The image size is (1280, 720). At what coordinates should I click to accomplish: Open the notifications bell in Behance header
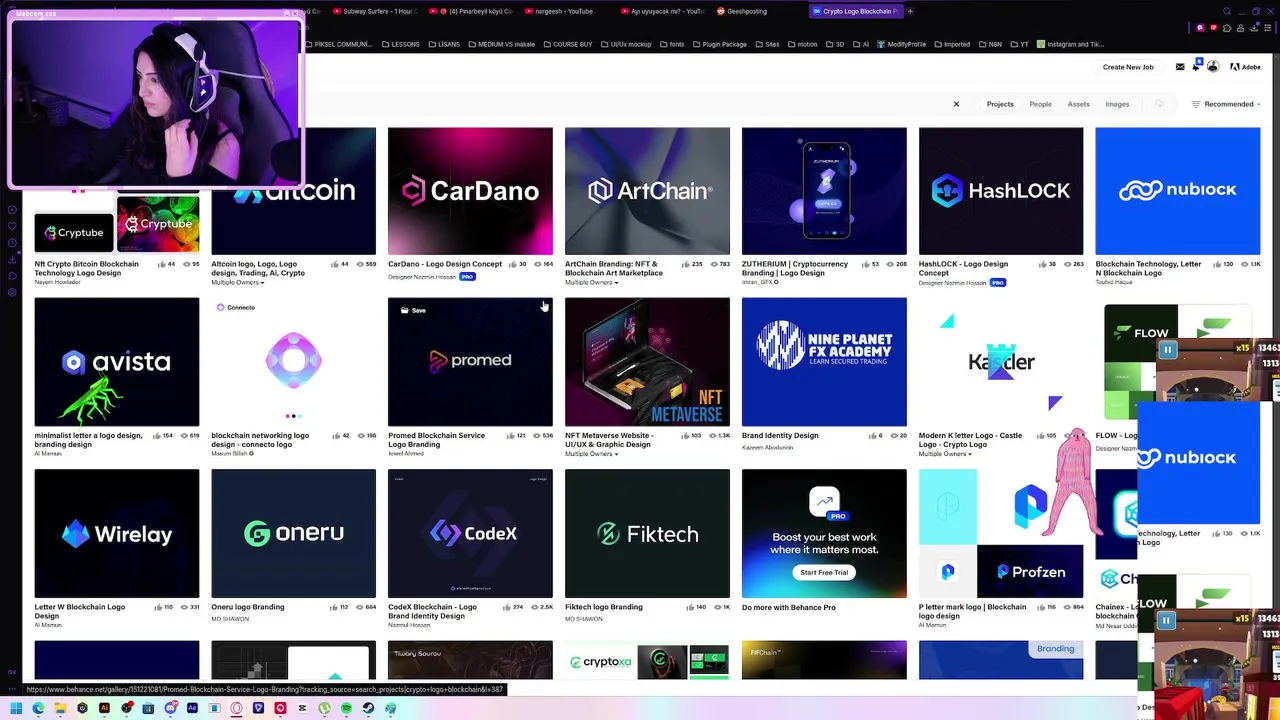click(1197, 67)
